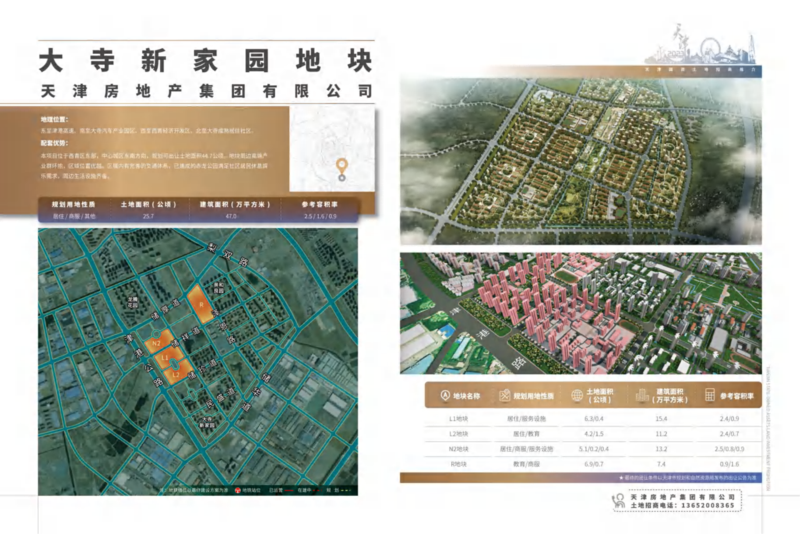Click the 2.5/0.8/0.9 plot ratio cell

[729, 449]
